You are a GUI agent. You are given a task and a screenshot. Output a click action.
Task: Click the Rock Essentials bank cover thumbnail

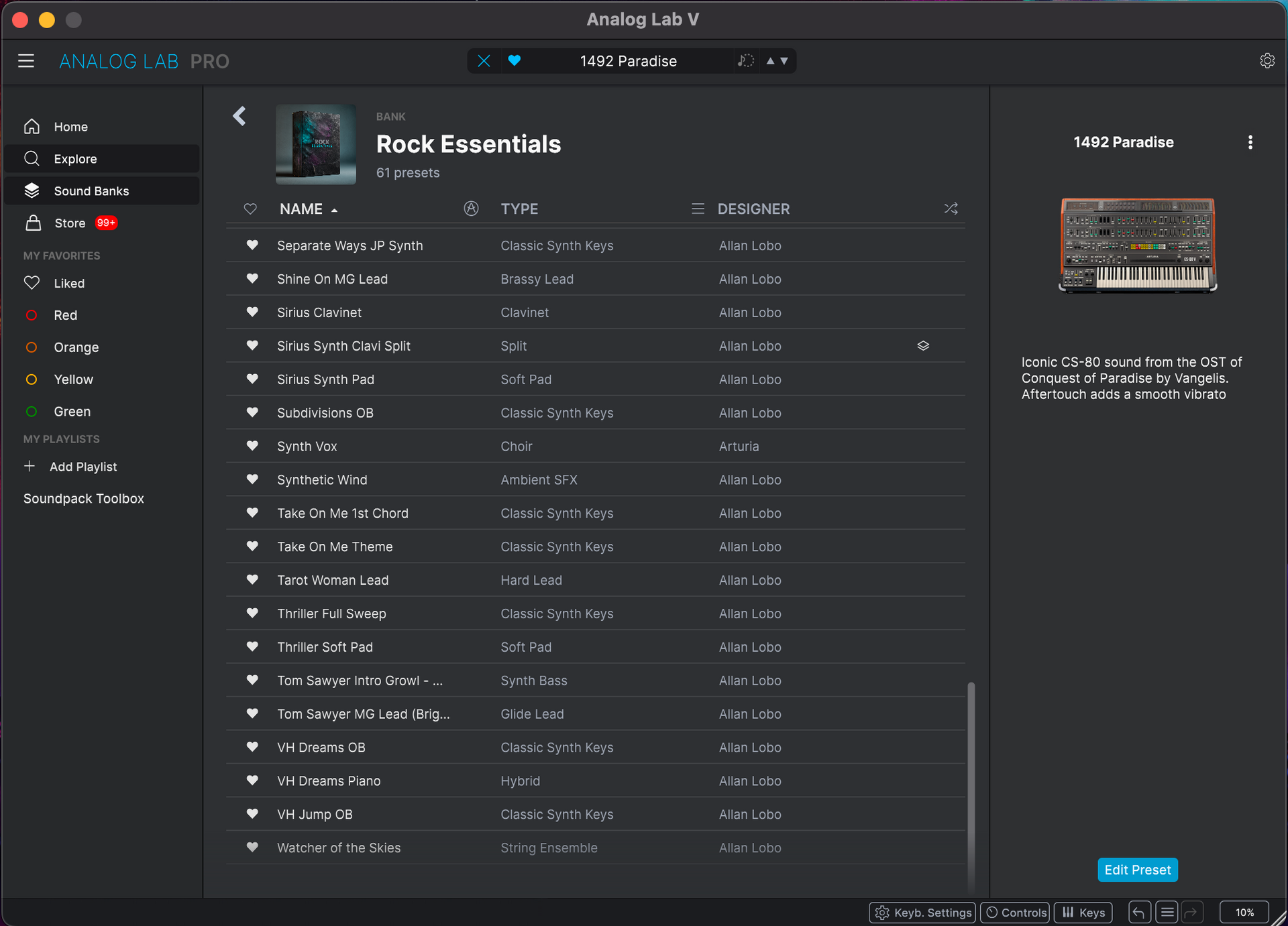click(316, 144)
